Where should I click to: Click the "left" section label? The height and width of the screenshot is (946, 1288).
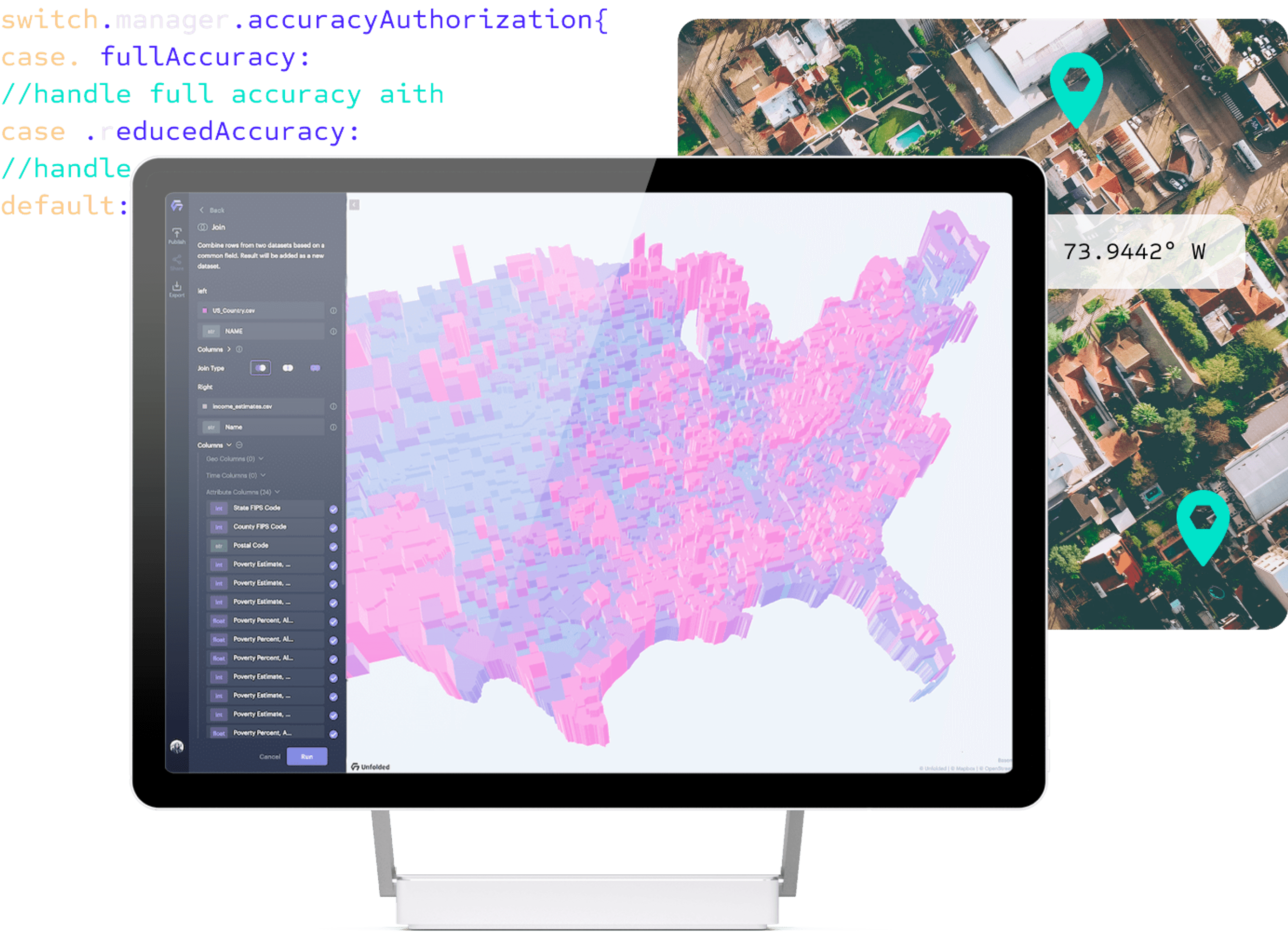coord(202,291)
